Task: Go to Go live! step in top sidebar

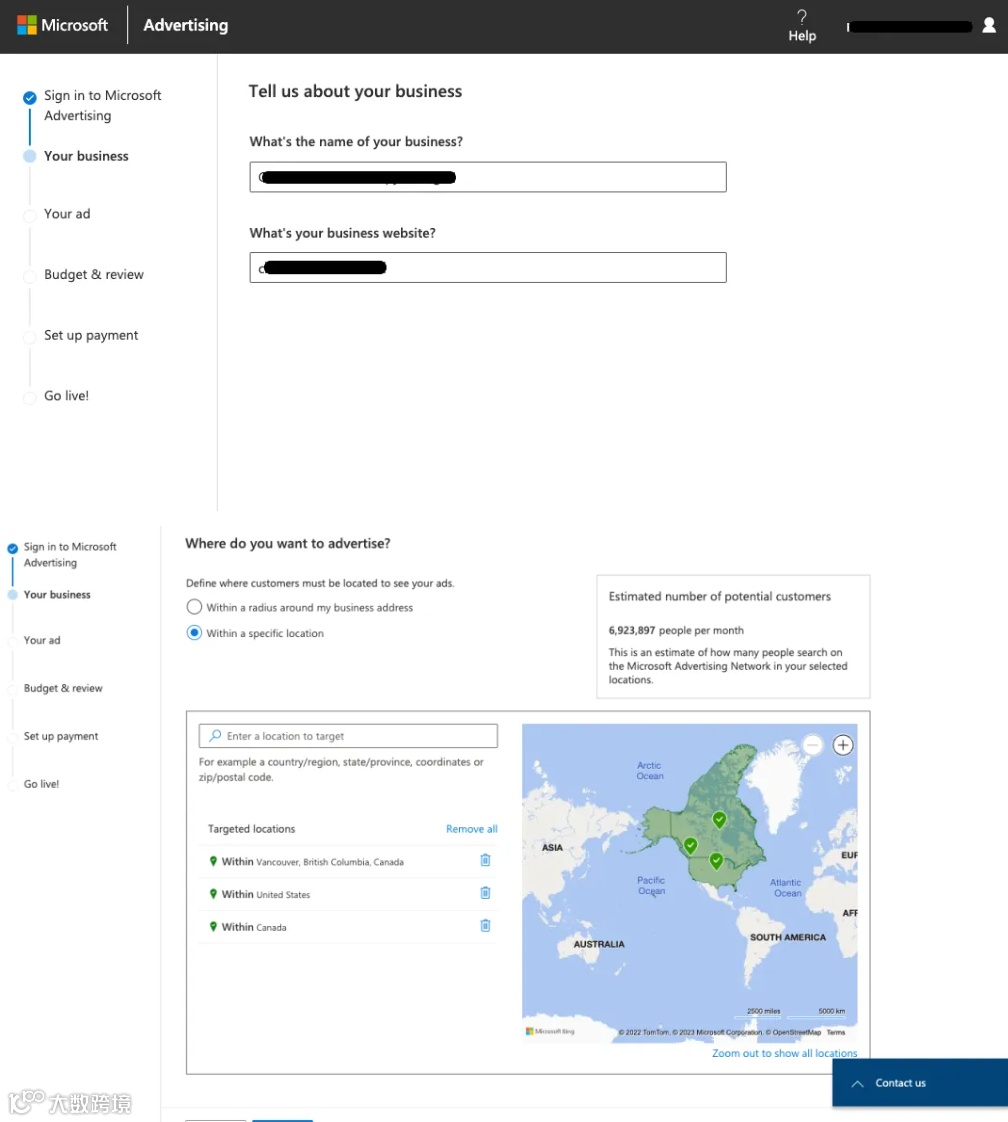Action: point(67,396)
